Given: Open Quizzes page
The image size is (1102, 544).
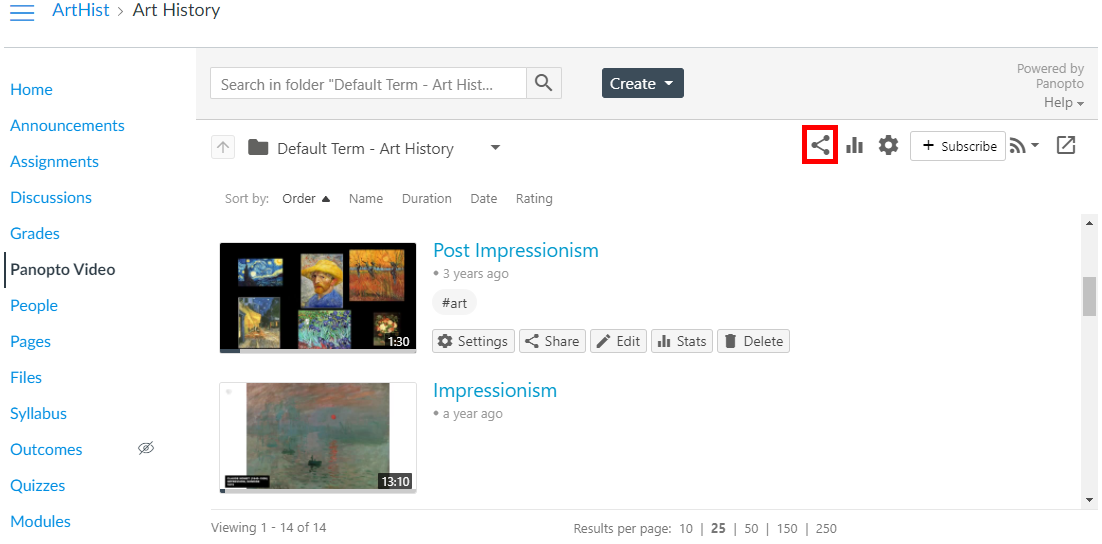Looking at the screenshot, I should (x=37, y=485).
